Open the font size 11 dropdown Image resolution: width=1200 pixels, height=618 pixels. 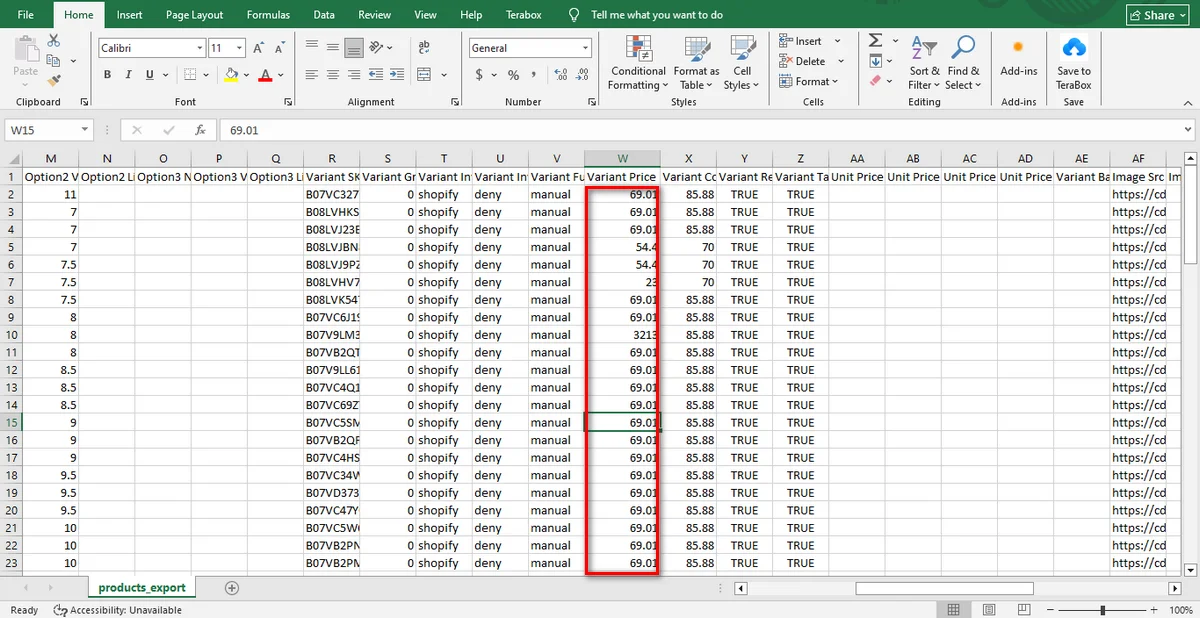coord(240,48)
